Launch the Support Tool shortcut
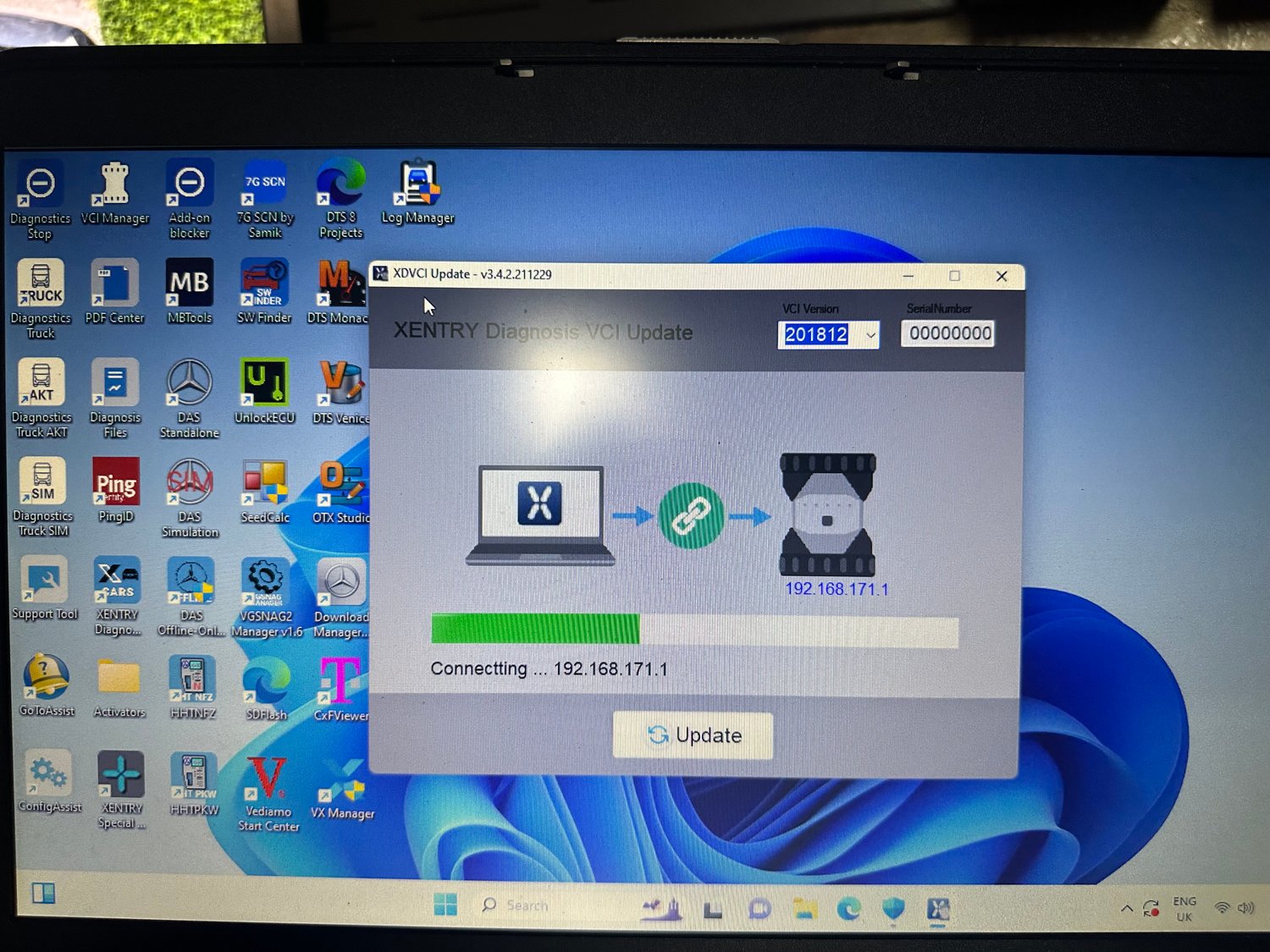Viewport: 1270px width, 952px height. tap(44, 589)
